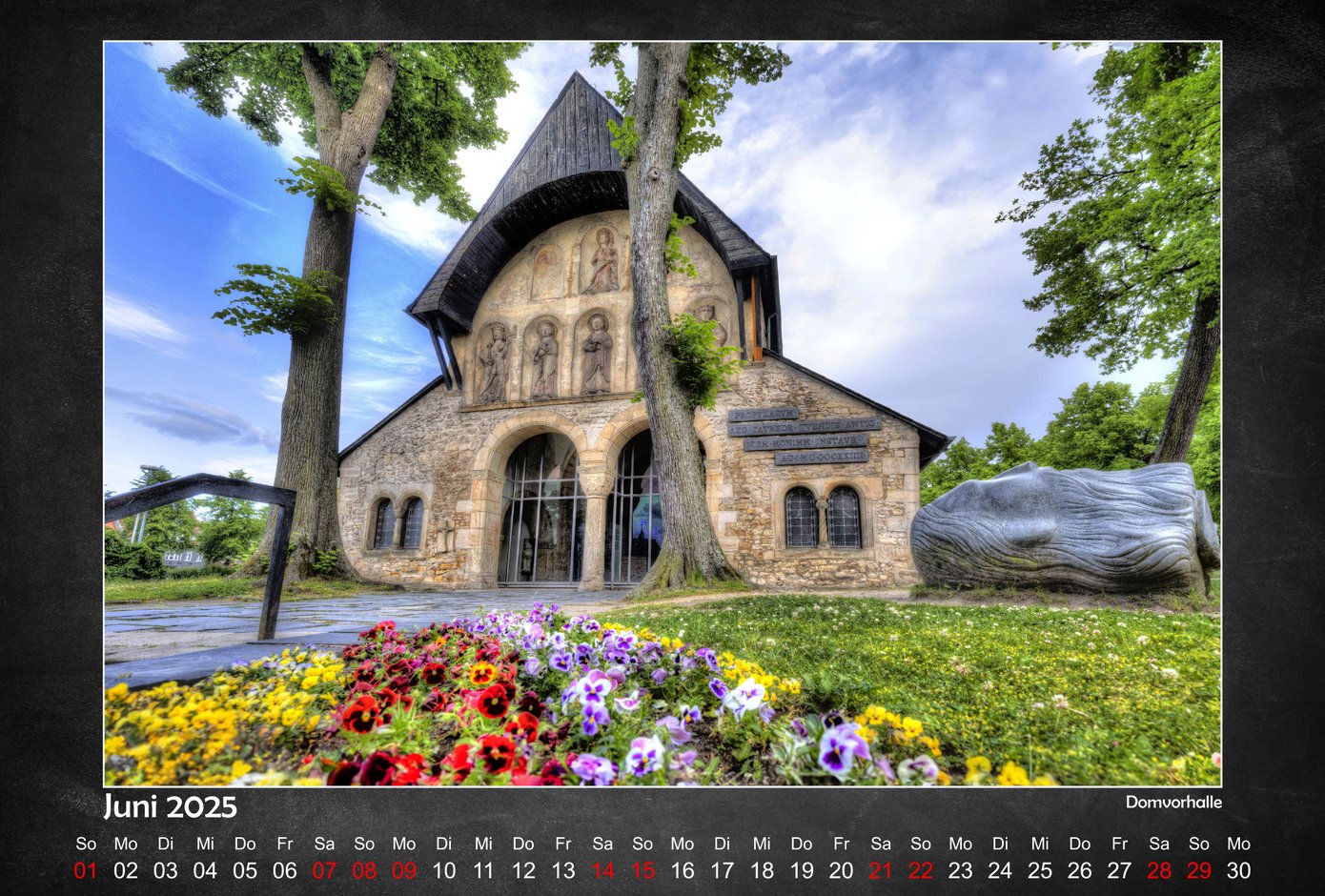The height and width of the screenshot is (896, 1325).
Task: Click the 'Domvorhalle' photo caption
Action: [1173, 802]
